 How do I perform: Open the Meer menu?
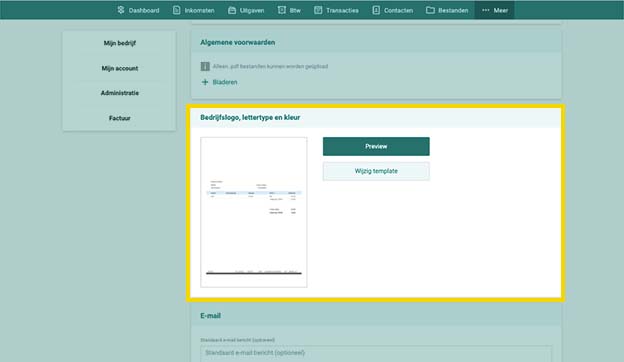[495, 10]
